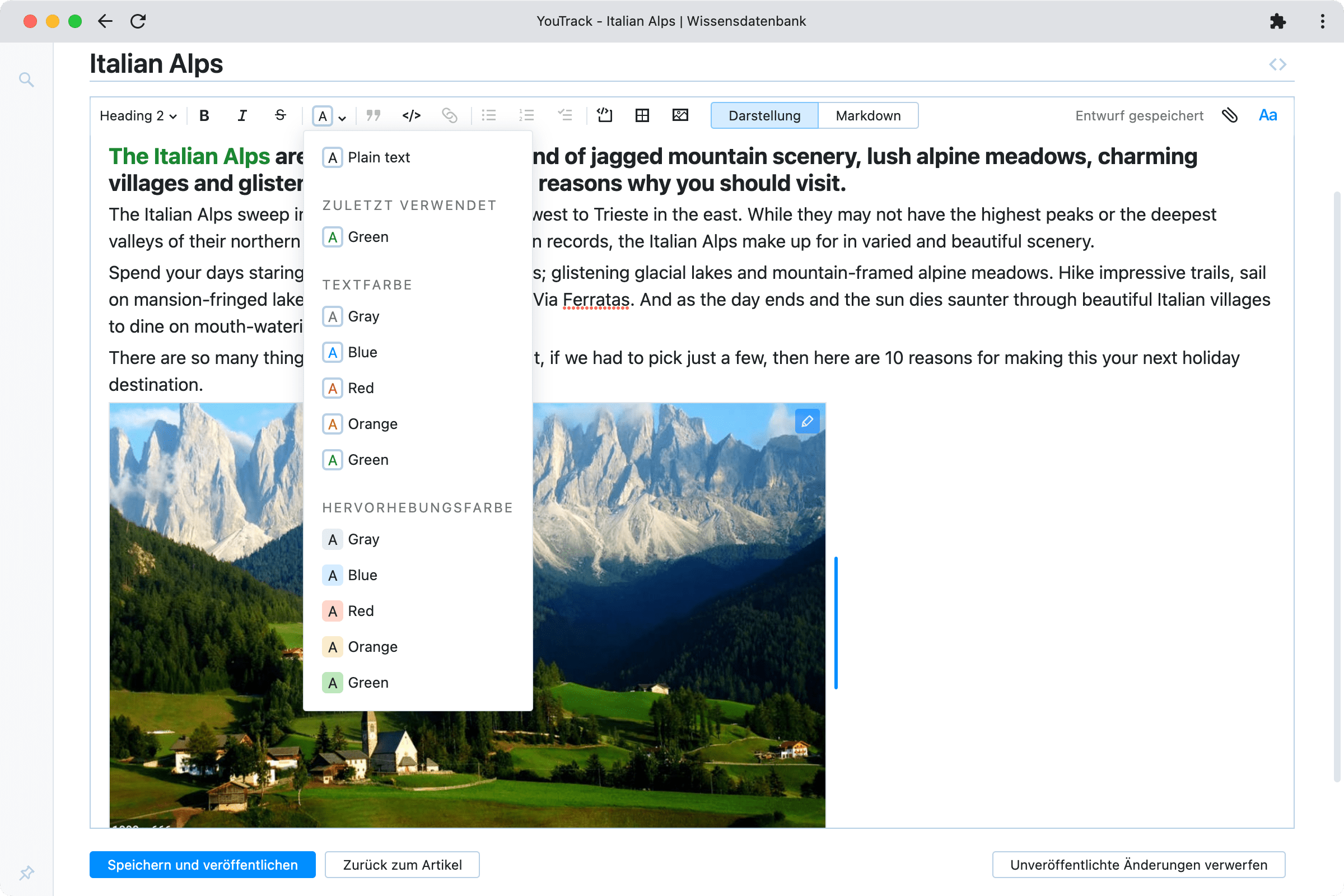Insert a table

[642, 115]
